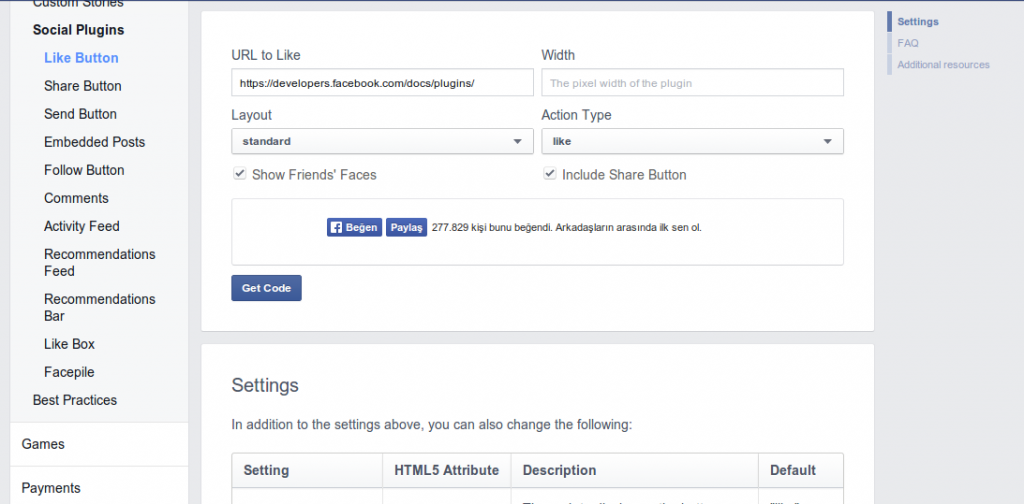Click the Facebook Beğen like button
This screenshot has width=1024, height=504.
(354, 227)
